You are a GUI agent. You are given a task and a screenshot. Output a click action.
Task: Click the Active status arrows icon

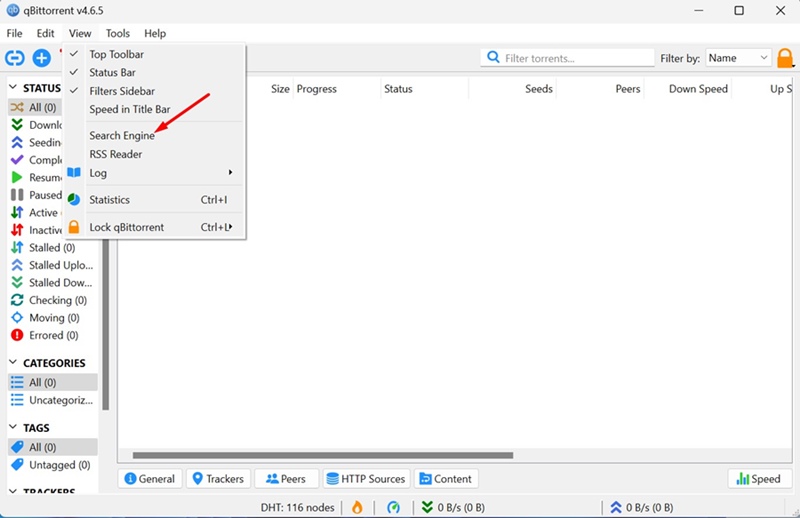(x=17, y=212)
